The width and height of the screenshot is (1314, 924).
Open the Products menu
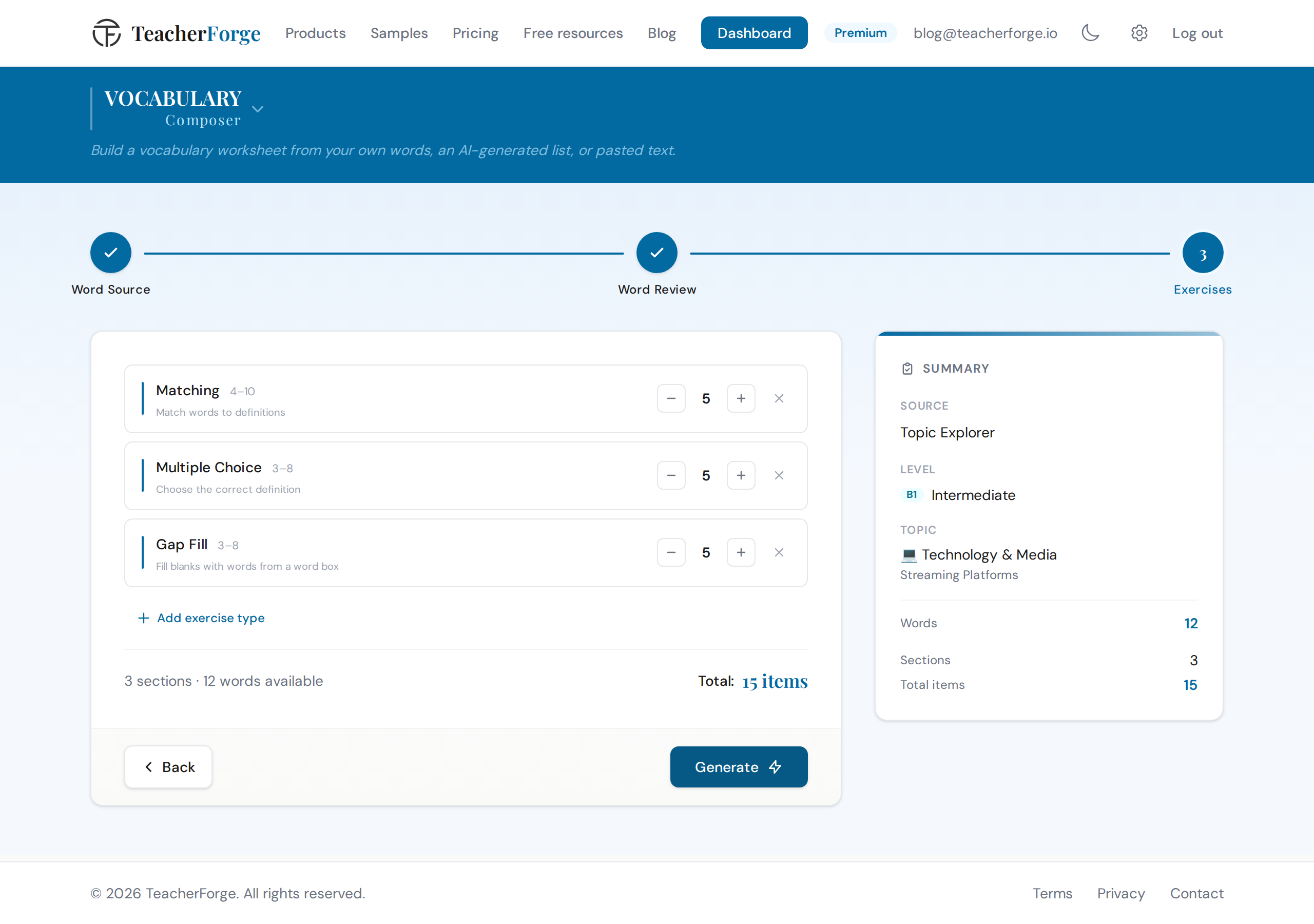point(315,33)
